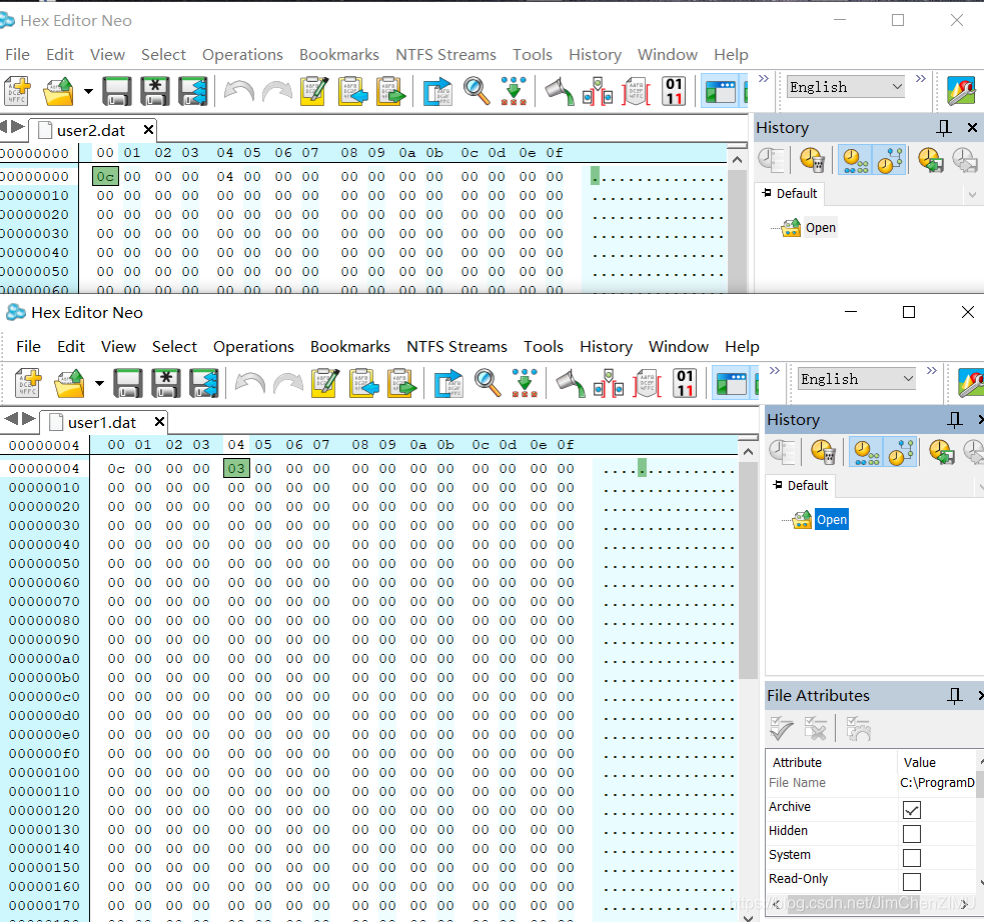Screen dimensions: 985x922
Task: Check Hidden attribute checkbox
Action: coord(912,833)
